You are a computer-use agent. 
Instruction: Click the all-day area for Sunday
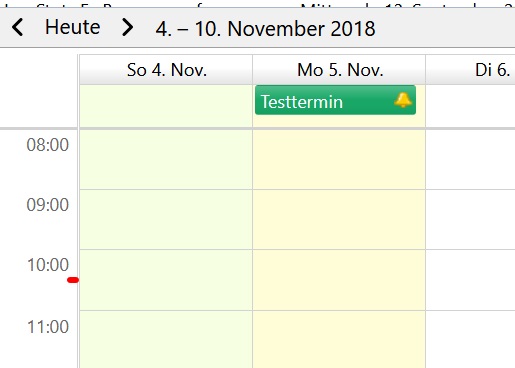[x=166, y=106]
